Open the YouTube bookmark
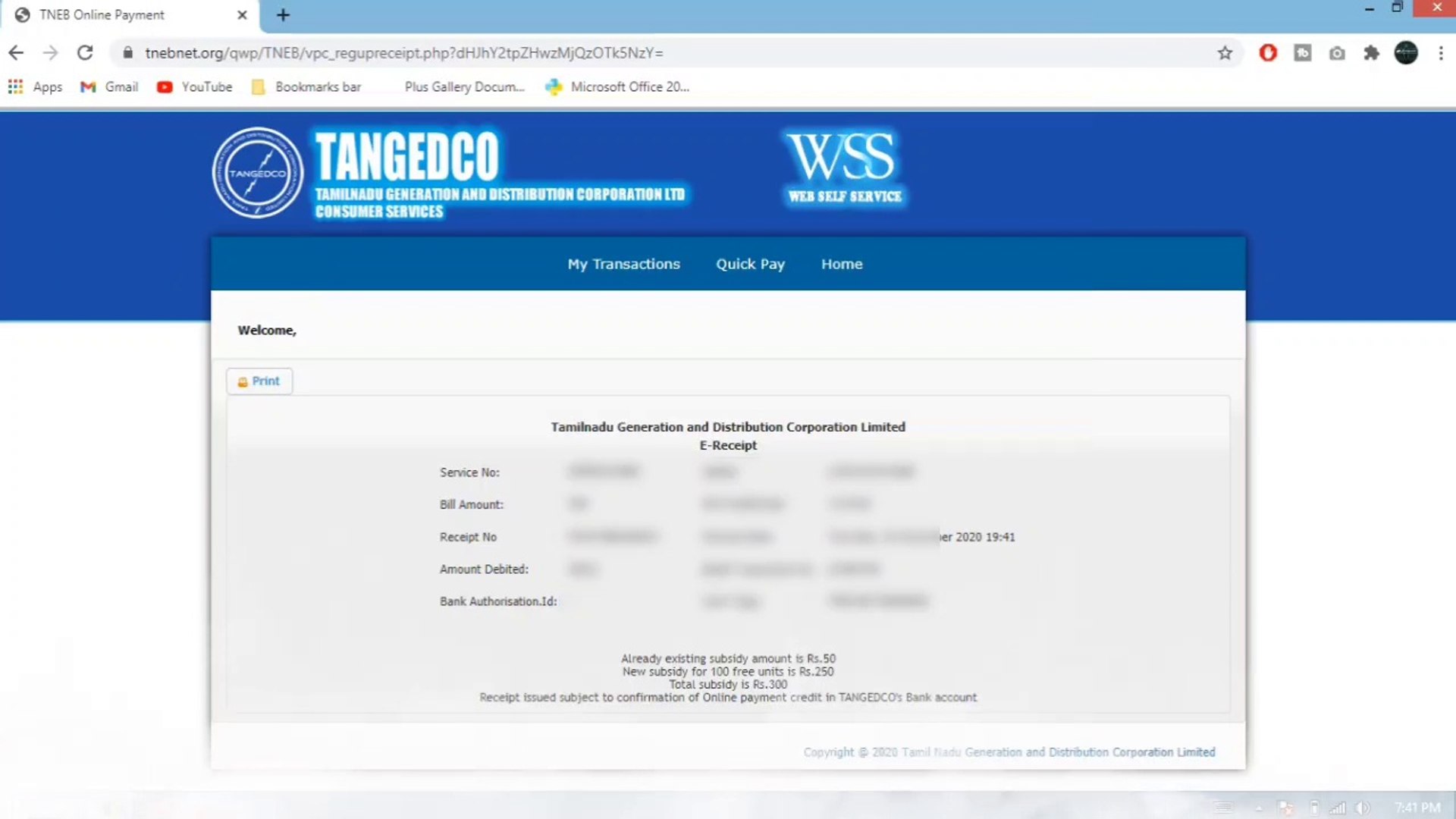 [195, 87]
